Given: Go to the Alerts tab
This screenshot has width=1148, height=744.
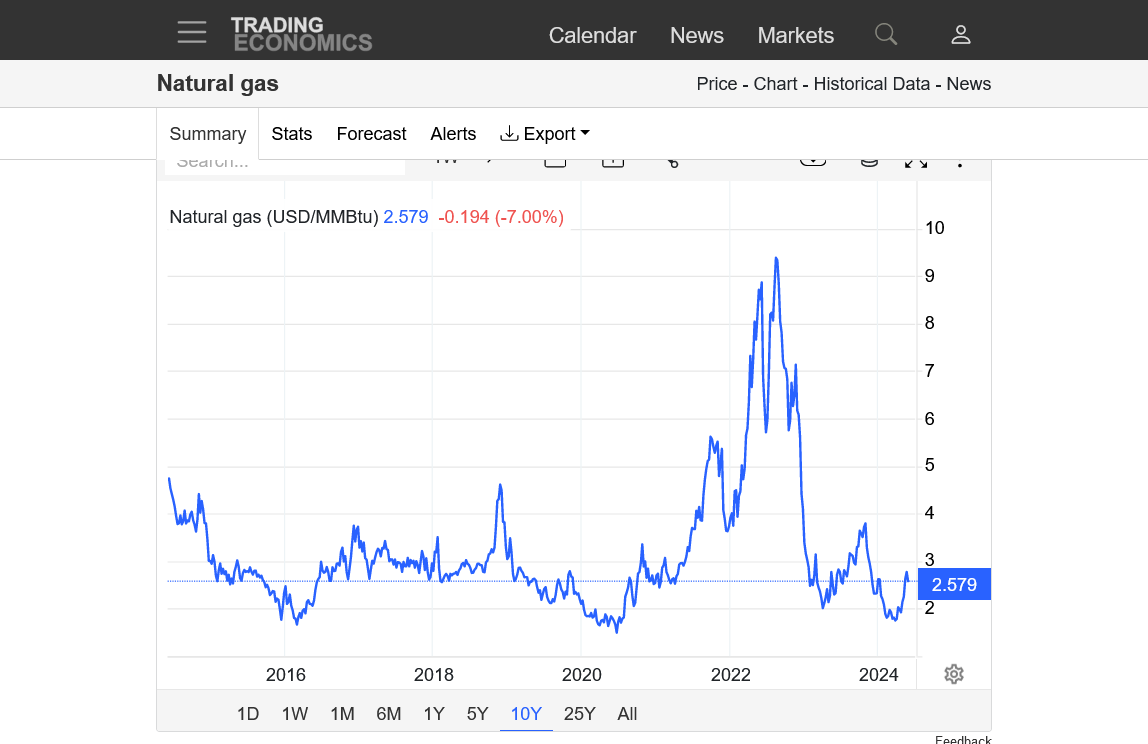Looking at the screenshot, I should coord(453,134).
